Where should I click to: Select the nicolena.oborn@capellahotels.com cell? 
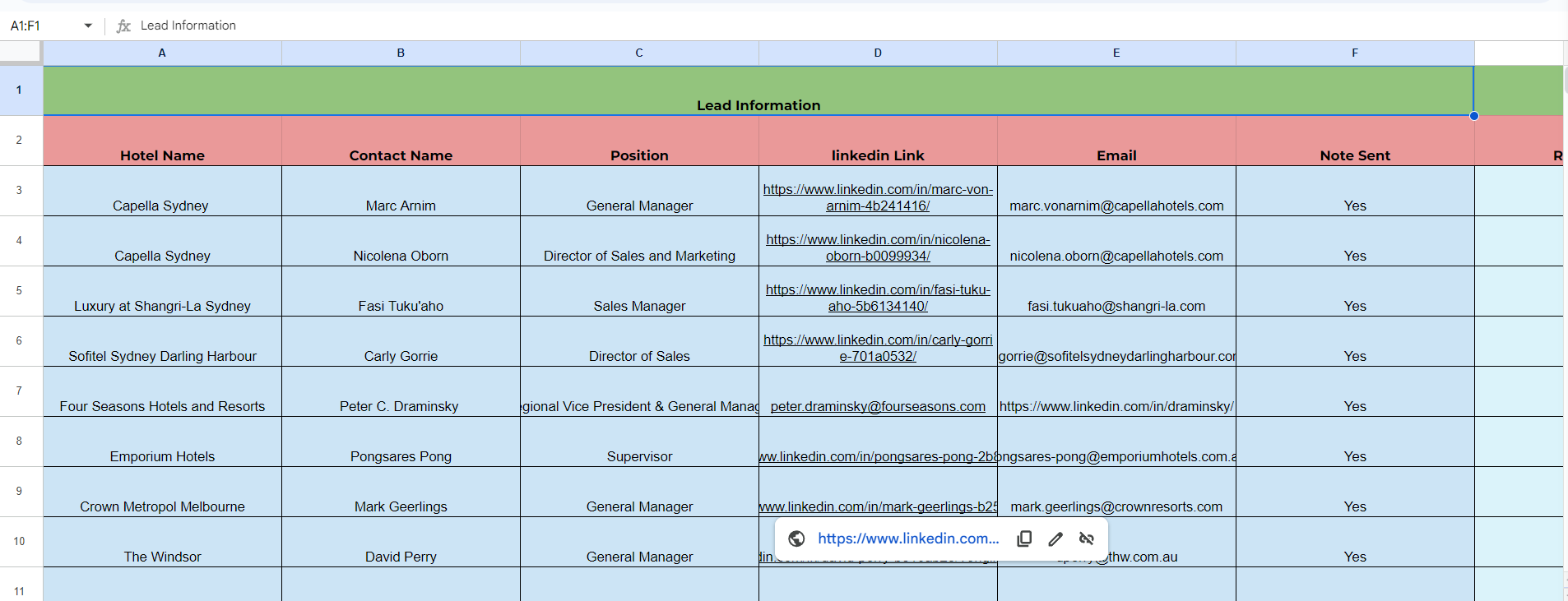pos(1116,241)
